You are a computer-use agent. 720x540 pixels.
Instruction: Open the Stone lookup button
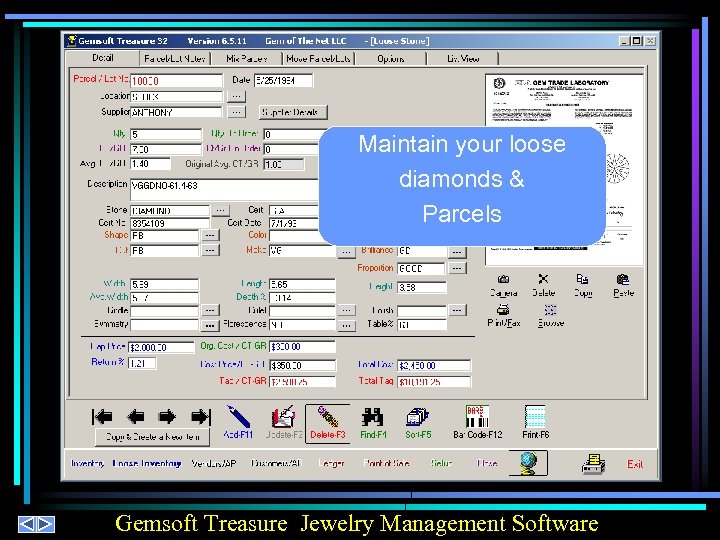(x=220, y=210)
